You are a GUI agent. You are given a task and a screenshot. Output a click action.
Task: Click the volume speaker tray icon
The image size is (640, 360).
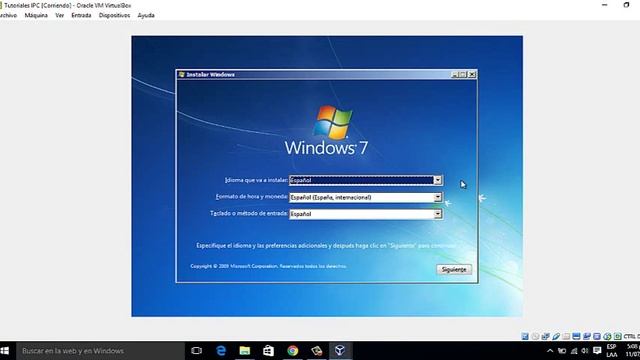pos(585,351)
